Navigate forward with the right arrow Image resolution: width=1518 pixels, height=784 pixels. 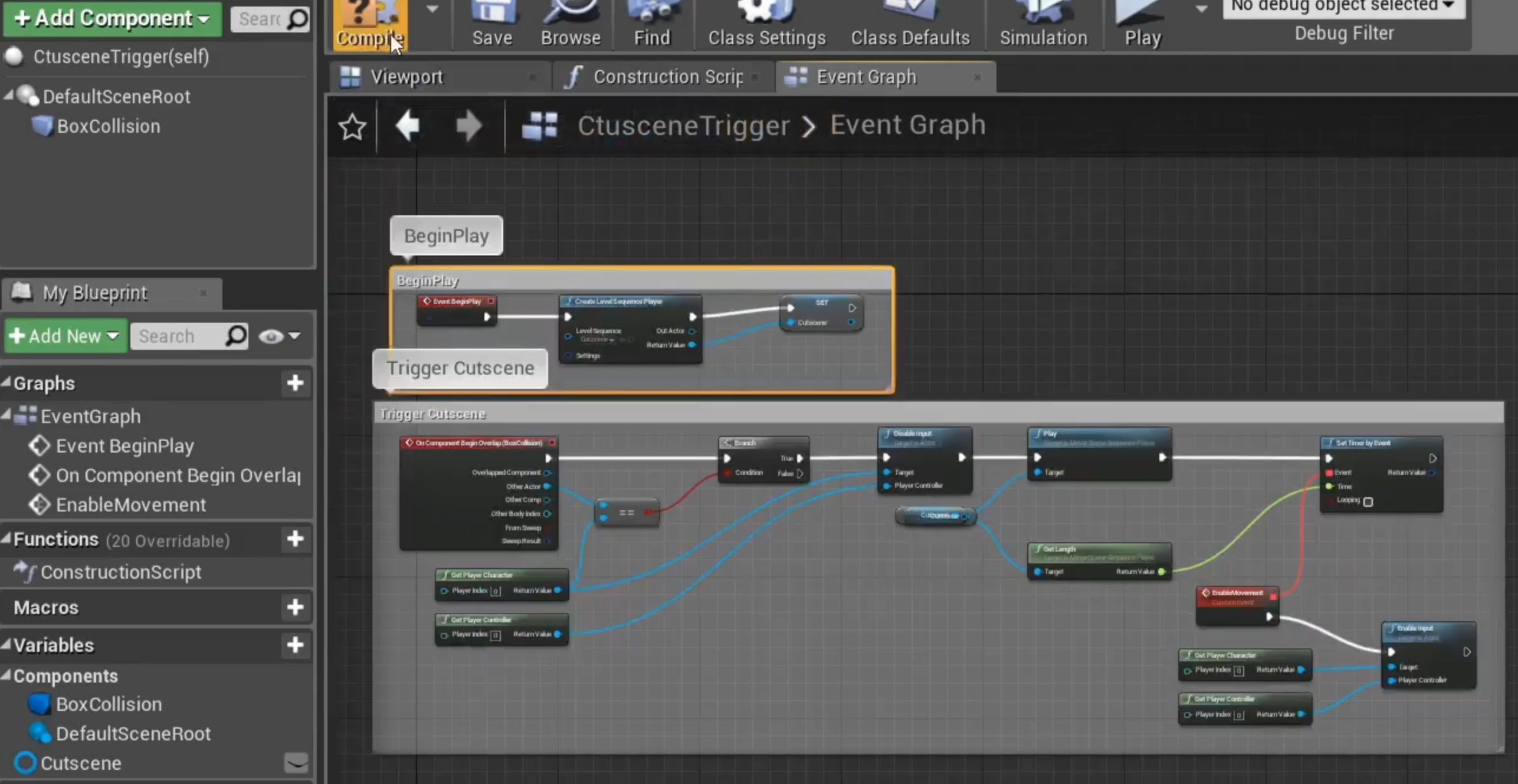coord(469,126)
